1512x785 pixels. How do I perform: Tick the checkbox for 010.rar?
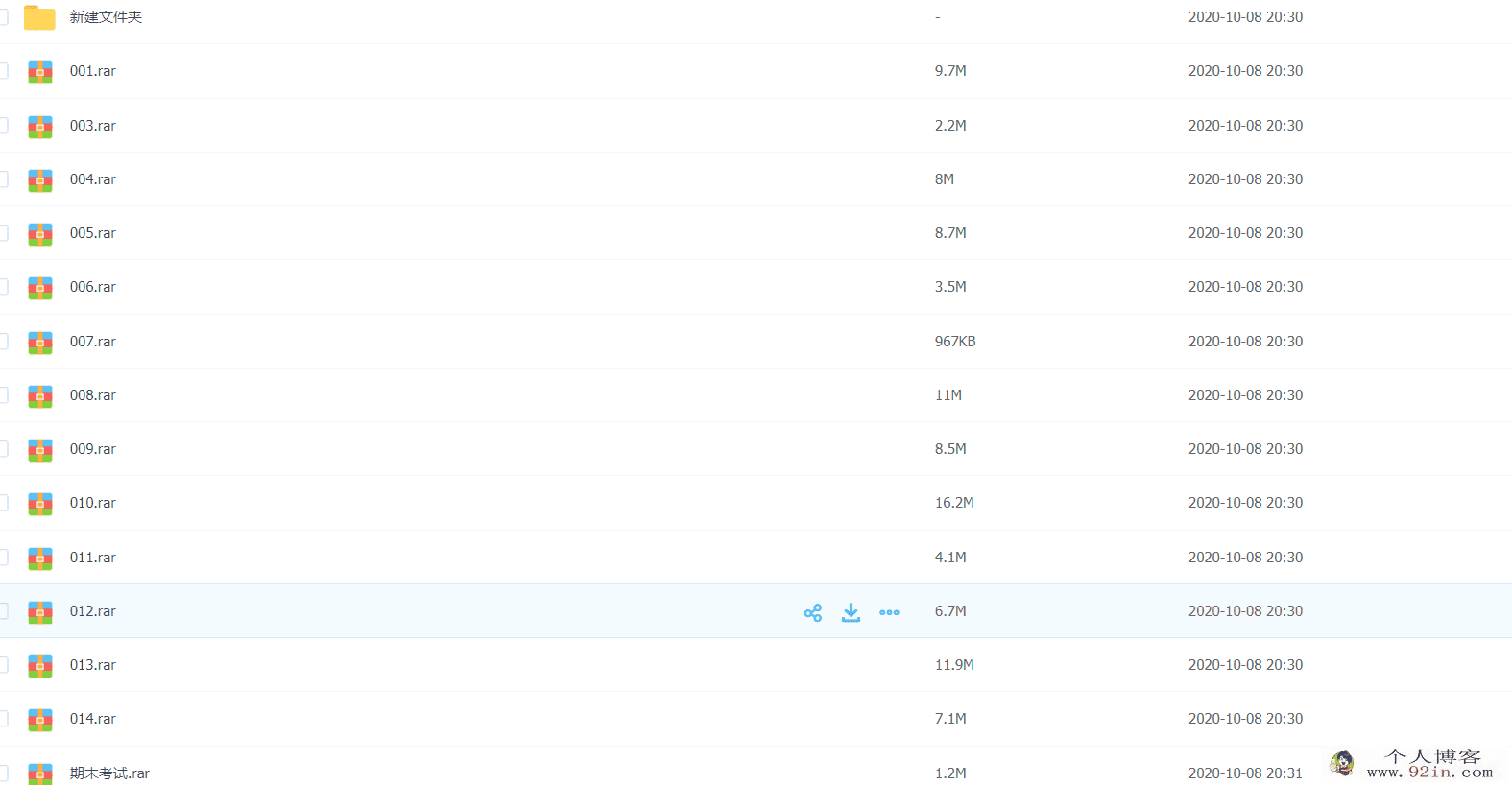coord(3,503)
